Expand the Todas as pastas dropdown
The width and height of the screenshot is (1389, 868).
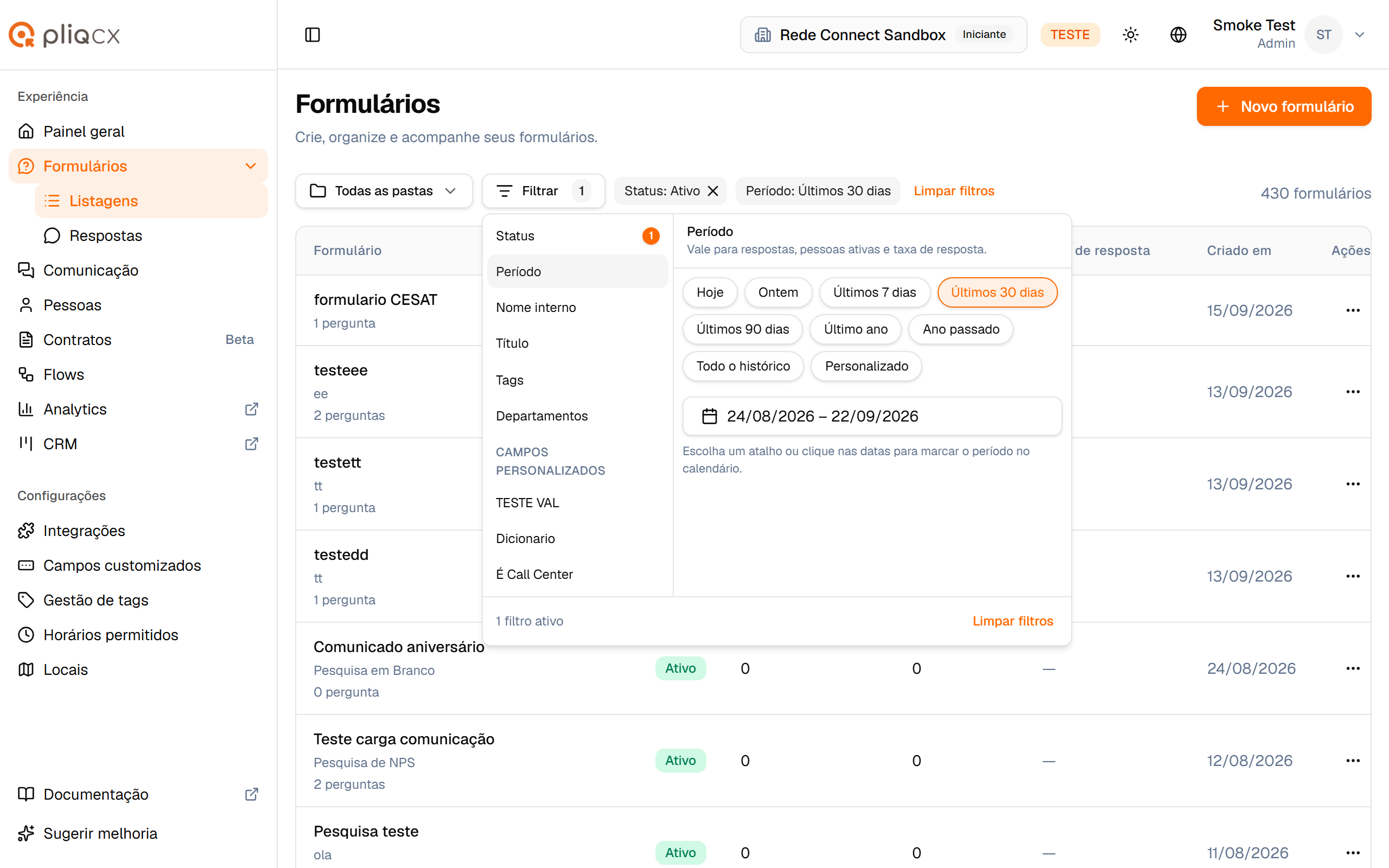click(x=384, y=190)
